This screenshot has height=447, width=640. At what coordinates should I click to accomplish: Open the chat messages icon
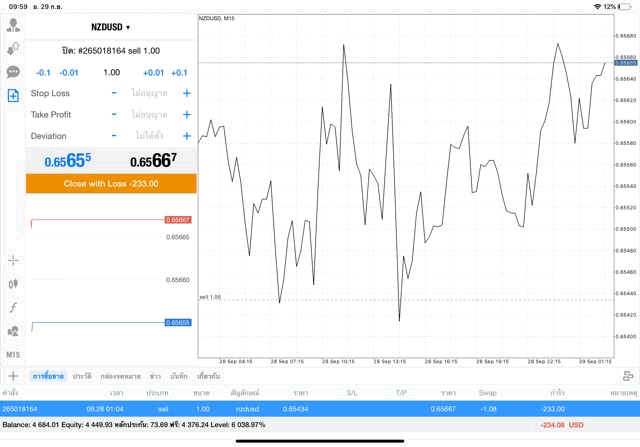coord(13,72)
